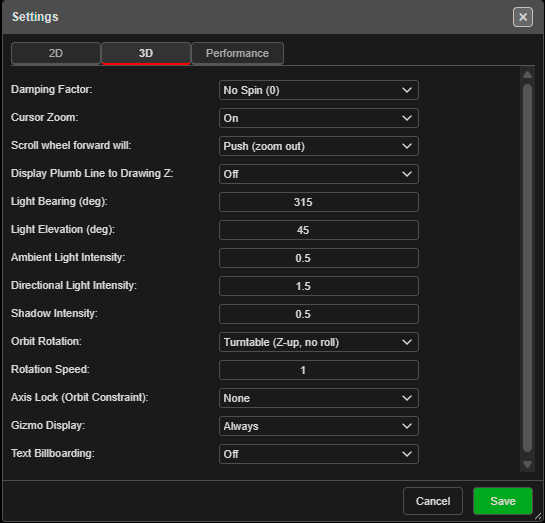Expand Axis Lock (Orbit Constraint) dropdown
The width and height of the screenshot is (545, 523).
pyautogui.click(x=319, y=398)
